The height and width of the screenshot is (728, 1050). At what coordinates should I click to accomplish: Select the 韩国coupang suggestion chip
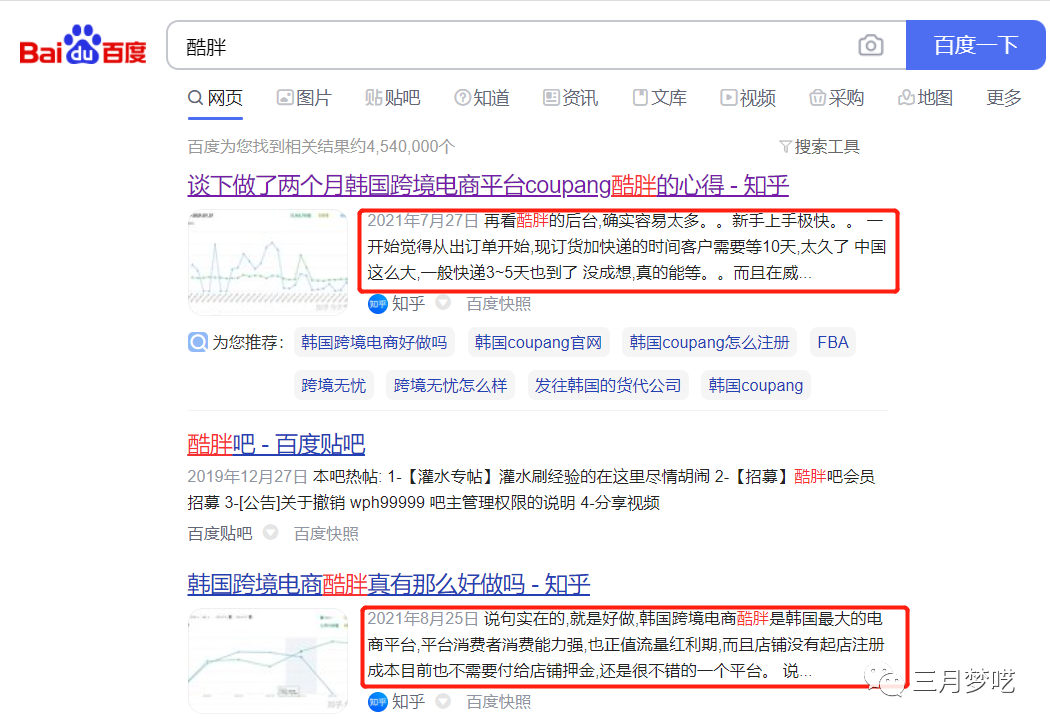point(755,385)
